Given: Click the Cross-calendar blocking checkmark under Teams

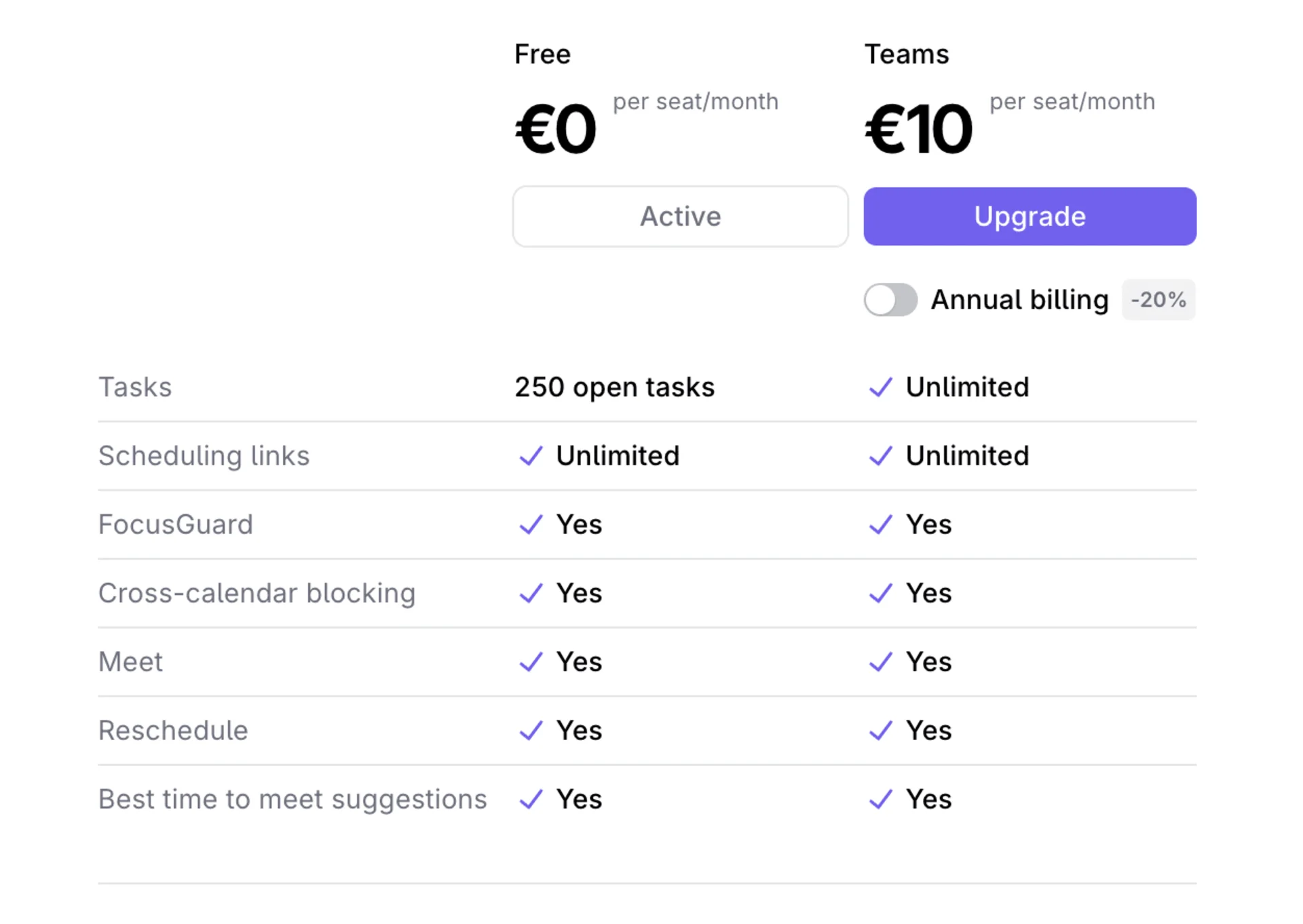Looking at the screenshot, I should pyautogui.click(x=880, y=593).
